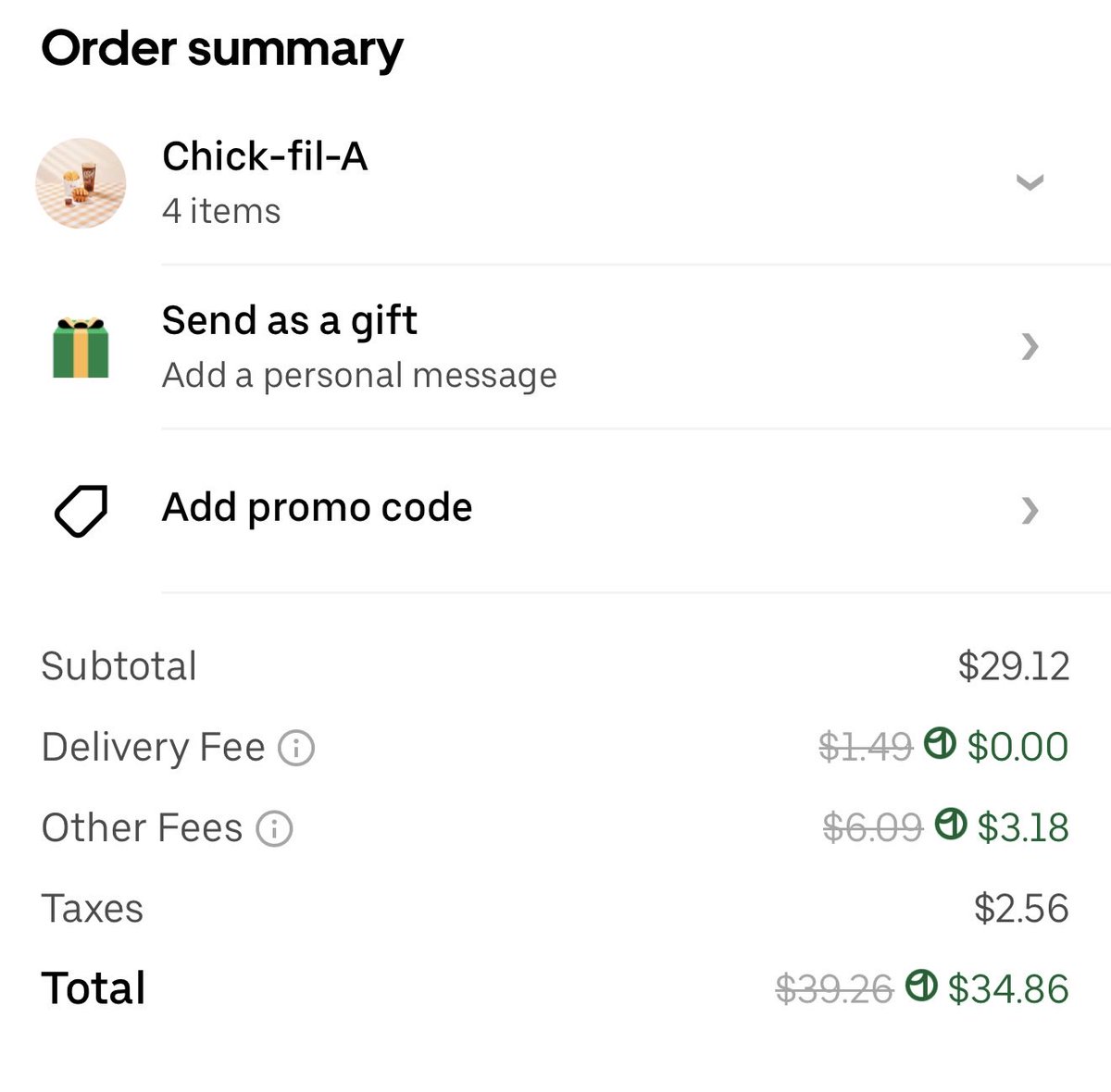Open the Chick-fil-A restaurant thumbnail
The image size is (1111, 1092).
pyautogui.click(x=81, y=183)
